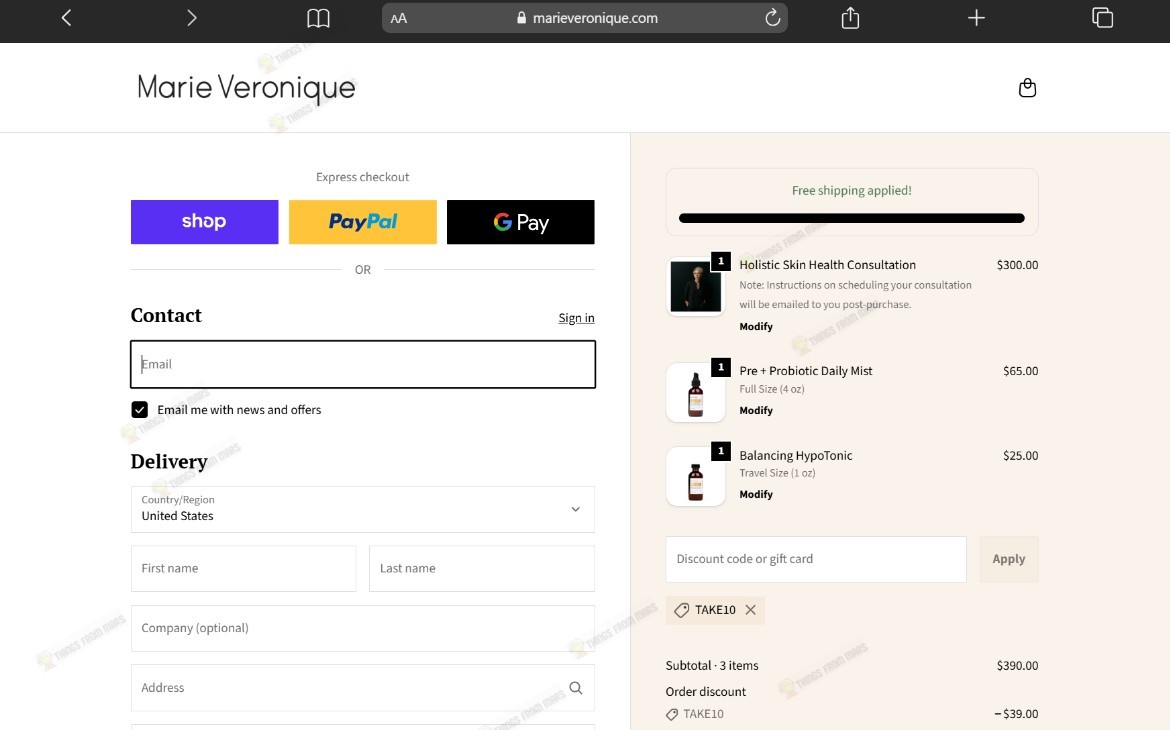Click the free shipping progress bar
The width and height of the screenshot is (1170, 730).
pos(851,219)
